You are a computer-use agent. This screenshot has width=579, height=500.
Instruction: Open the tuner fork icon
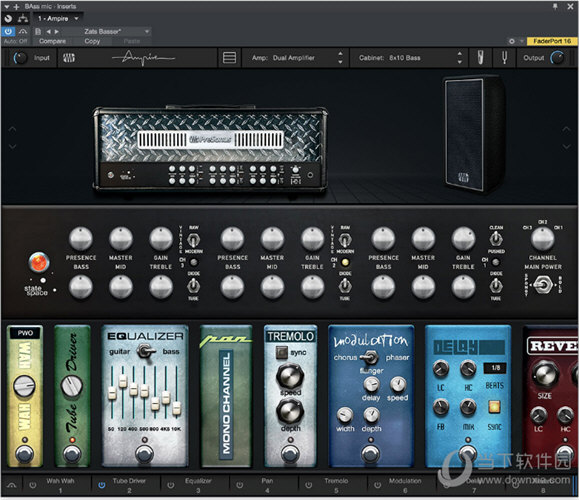click(x=504, y=58)
